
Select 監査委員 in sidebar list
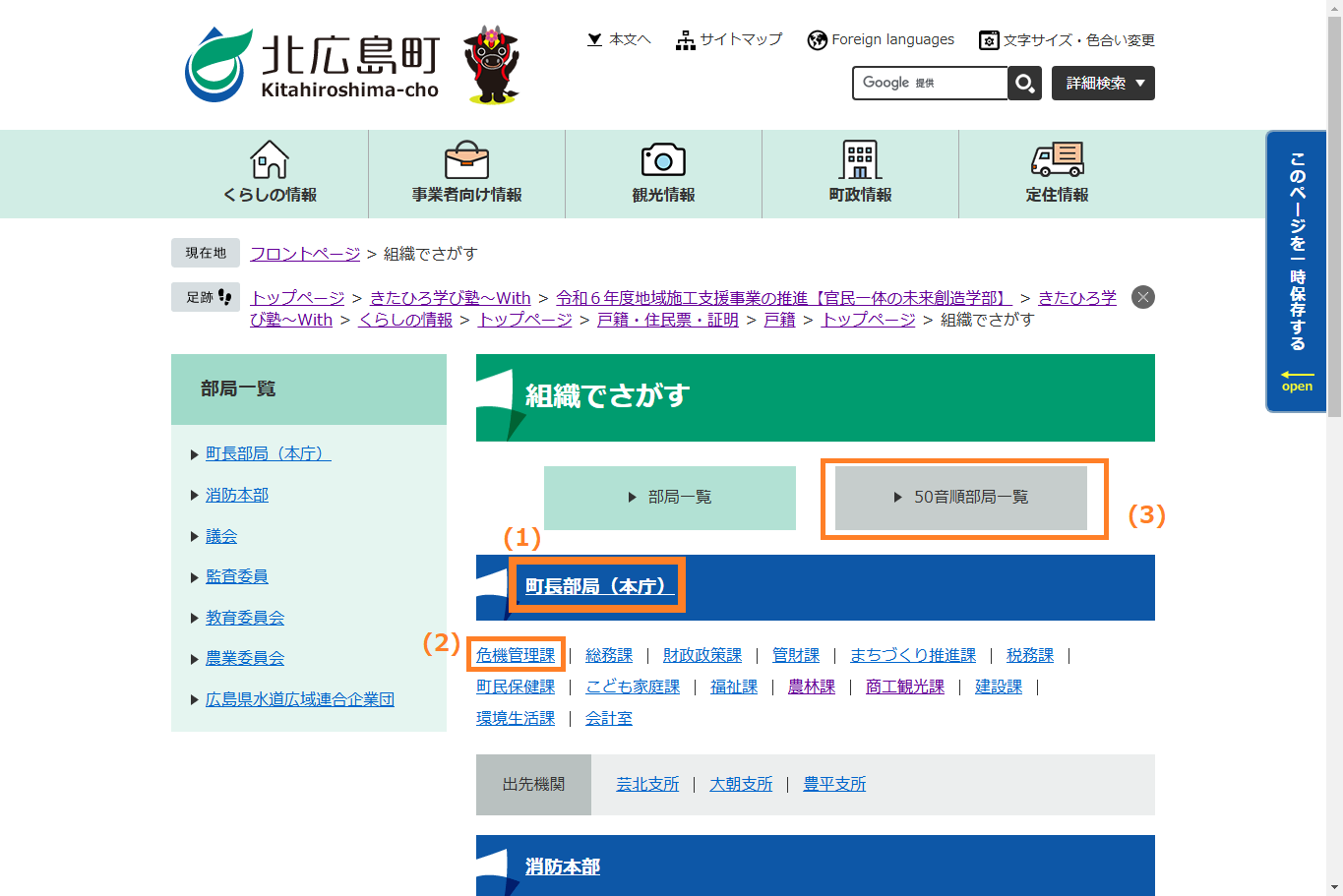[237, 576]
